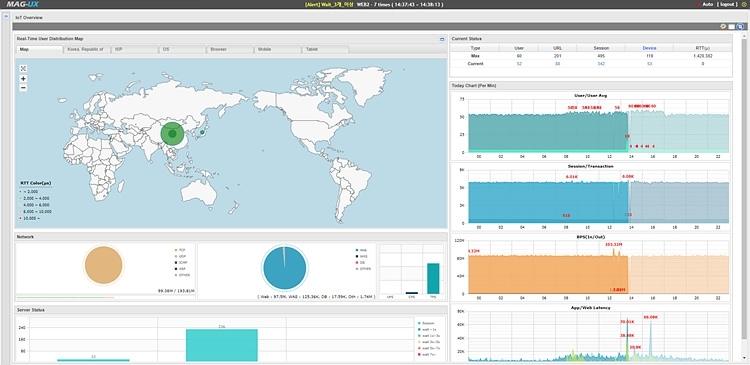Click the MAG-UX logo
The height and width of the screenshot is (365, 750).
[x=22, y=4]
